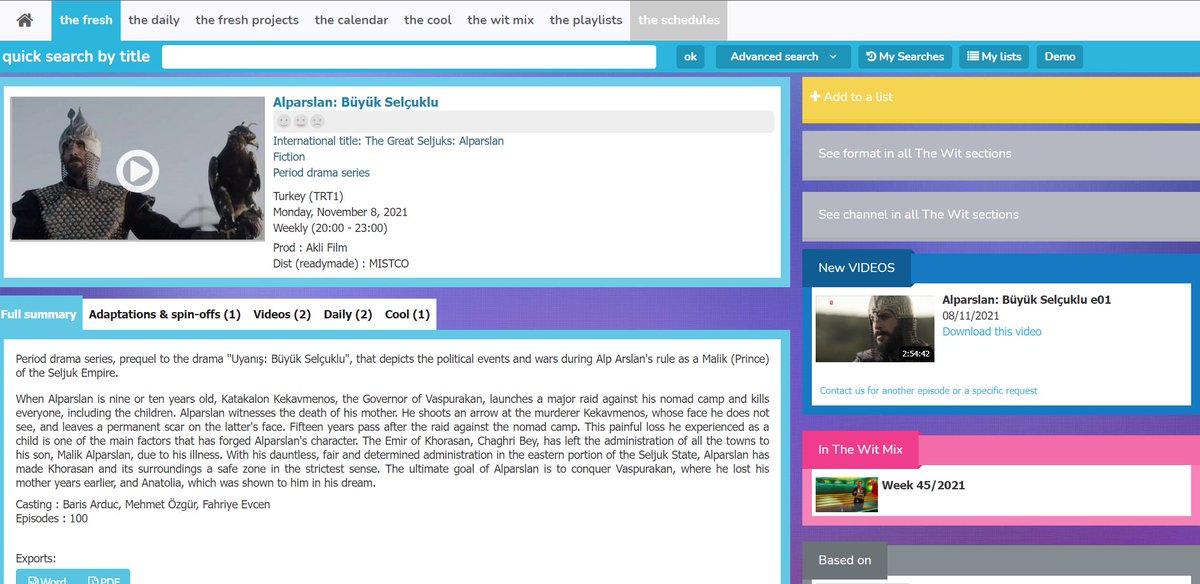Viewport: 1200px width, 584px height.
Task: Click Dist (readymade) : MISTCO text
Action: [341, 264]
